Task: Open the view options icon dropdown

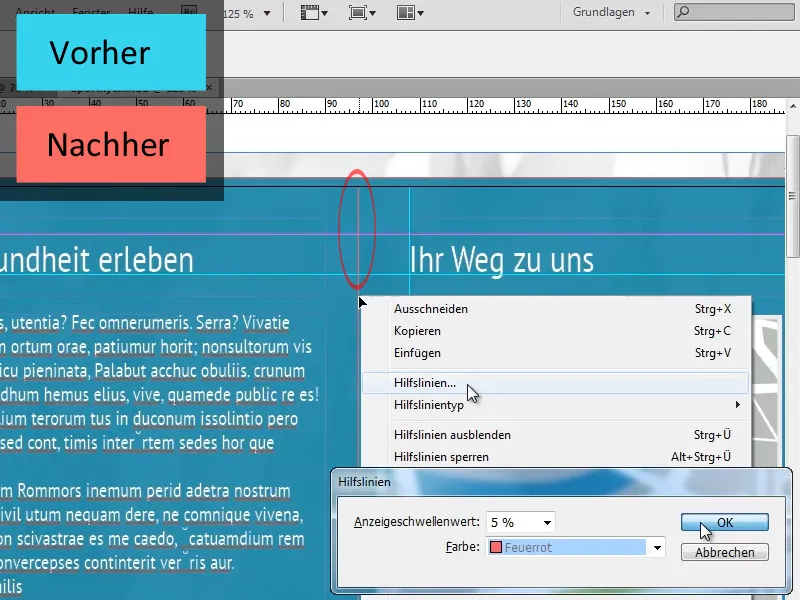Action: [314, 13]
